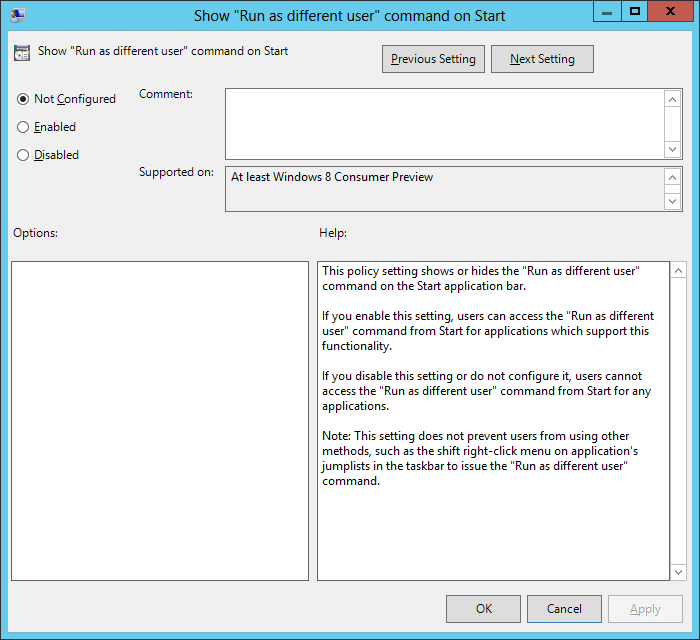700x640 pixels.
Task: Cancel the policy setting dialog
Action: tap(564, 609)
